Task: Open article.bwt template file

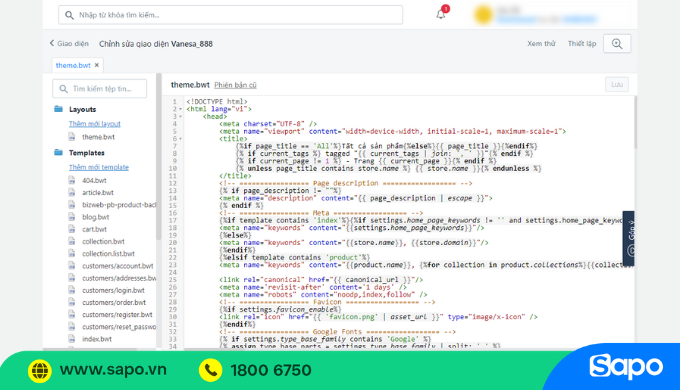Action: (98, 192)
